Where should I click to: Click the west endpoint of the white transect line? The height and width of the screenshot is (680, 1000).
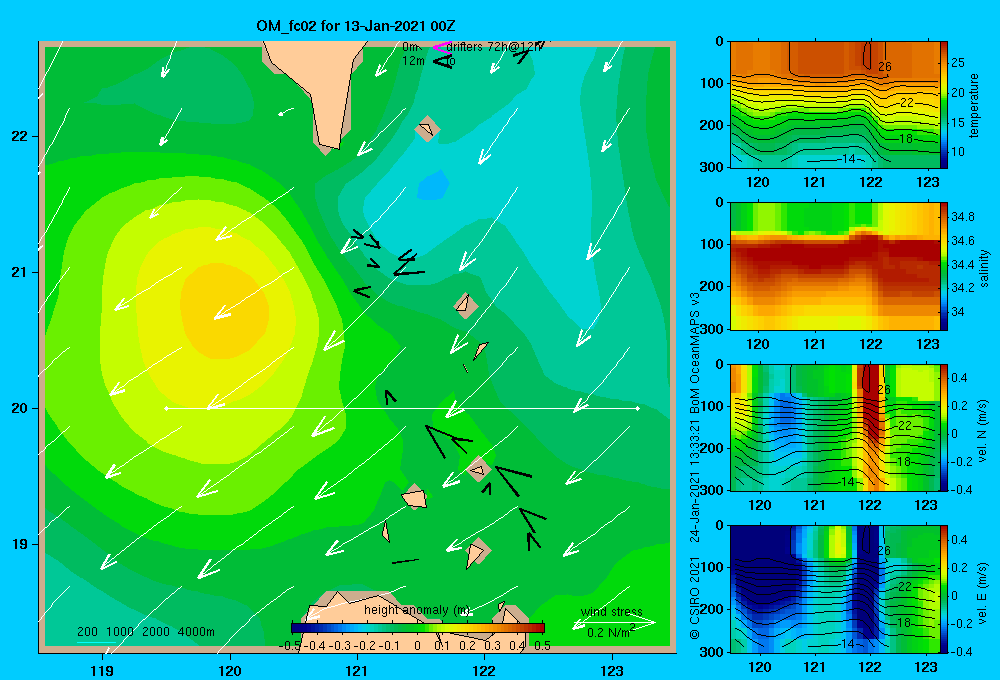166,408
